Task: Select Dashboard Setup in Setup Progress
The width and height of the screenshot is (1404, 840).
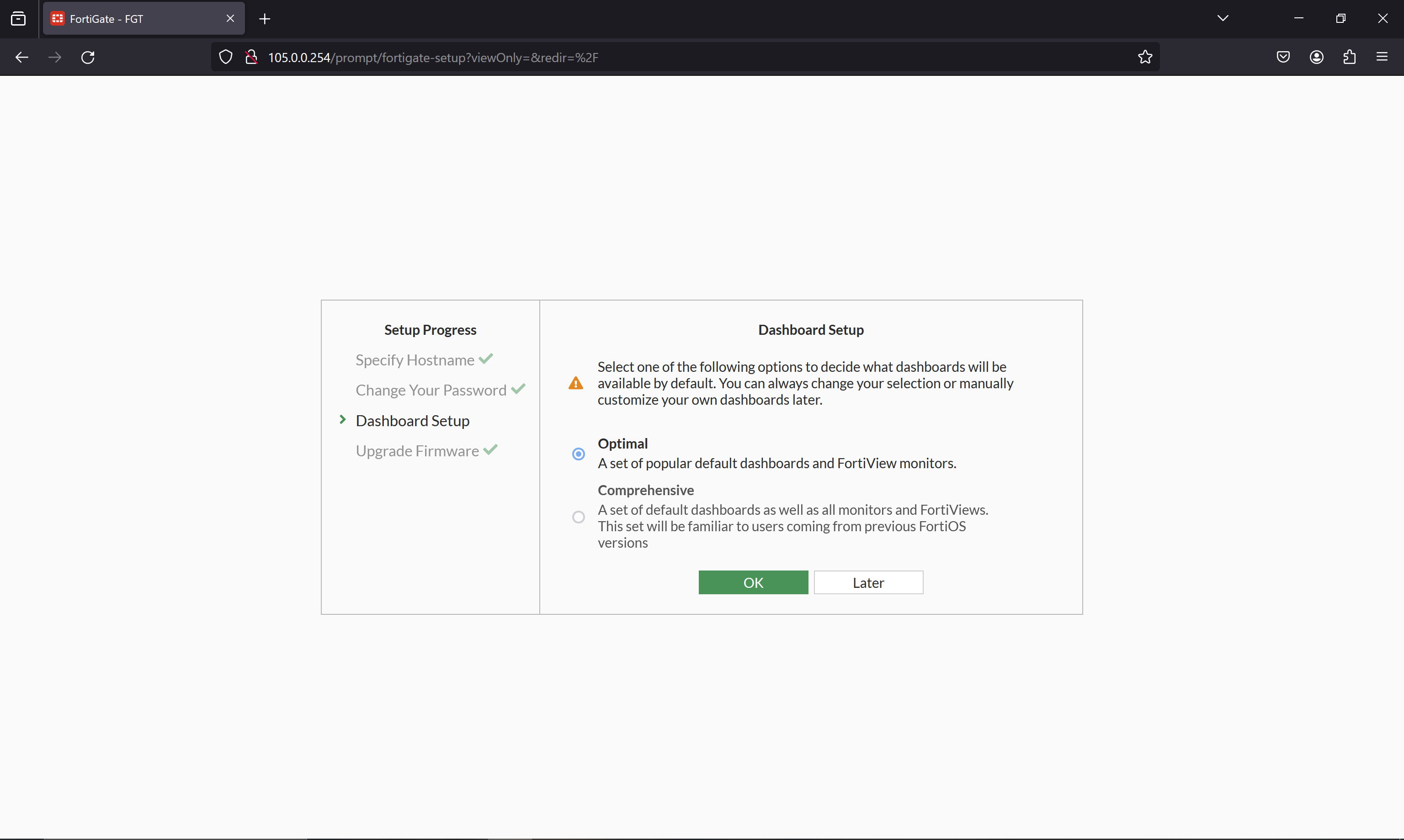Action: coord(412,421)
